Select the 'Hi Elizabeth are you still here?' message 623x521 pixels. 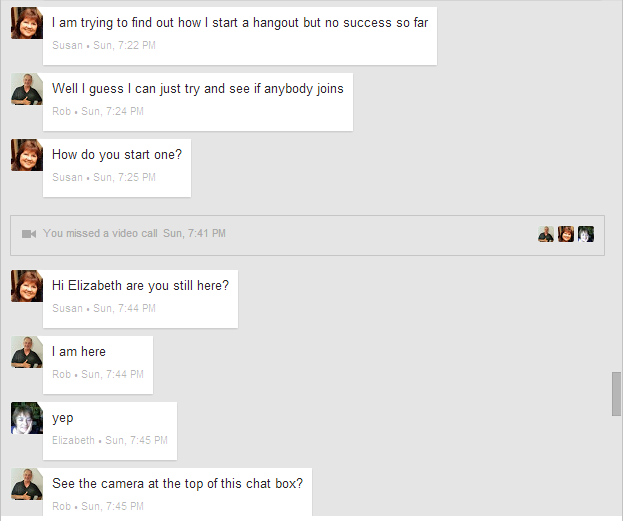point(141,285)
